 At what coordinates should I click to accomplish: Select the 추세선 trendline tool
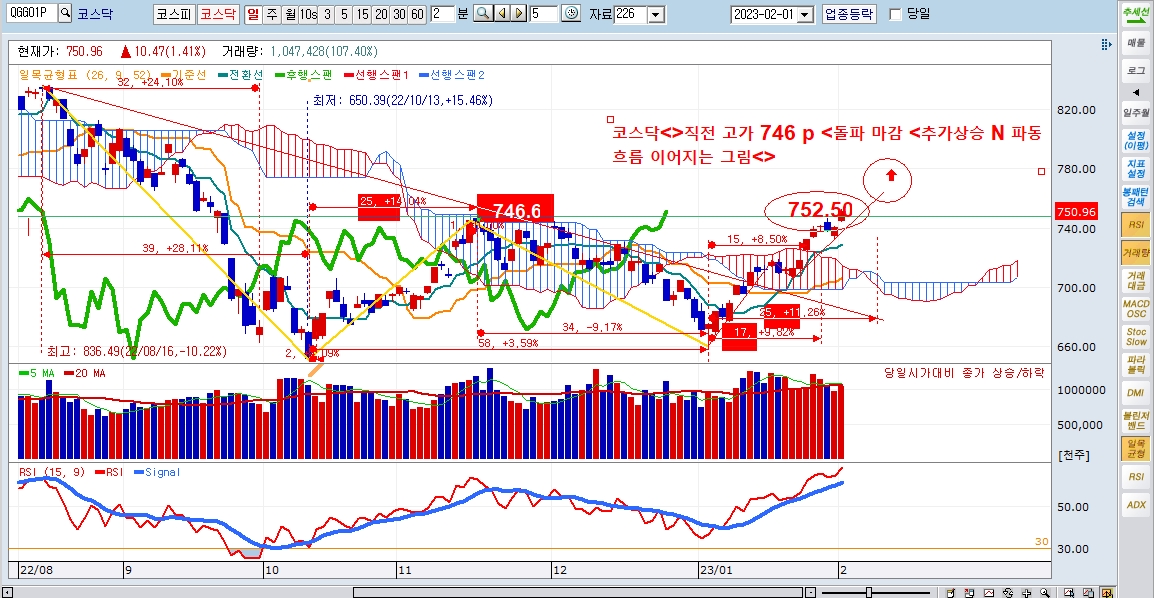[x=1136, y=15]
